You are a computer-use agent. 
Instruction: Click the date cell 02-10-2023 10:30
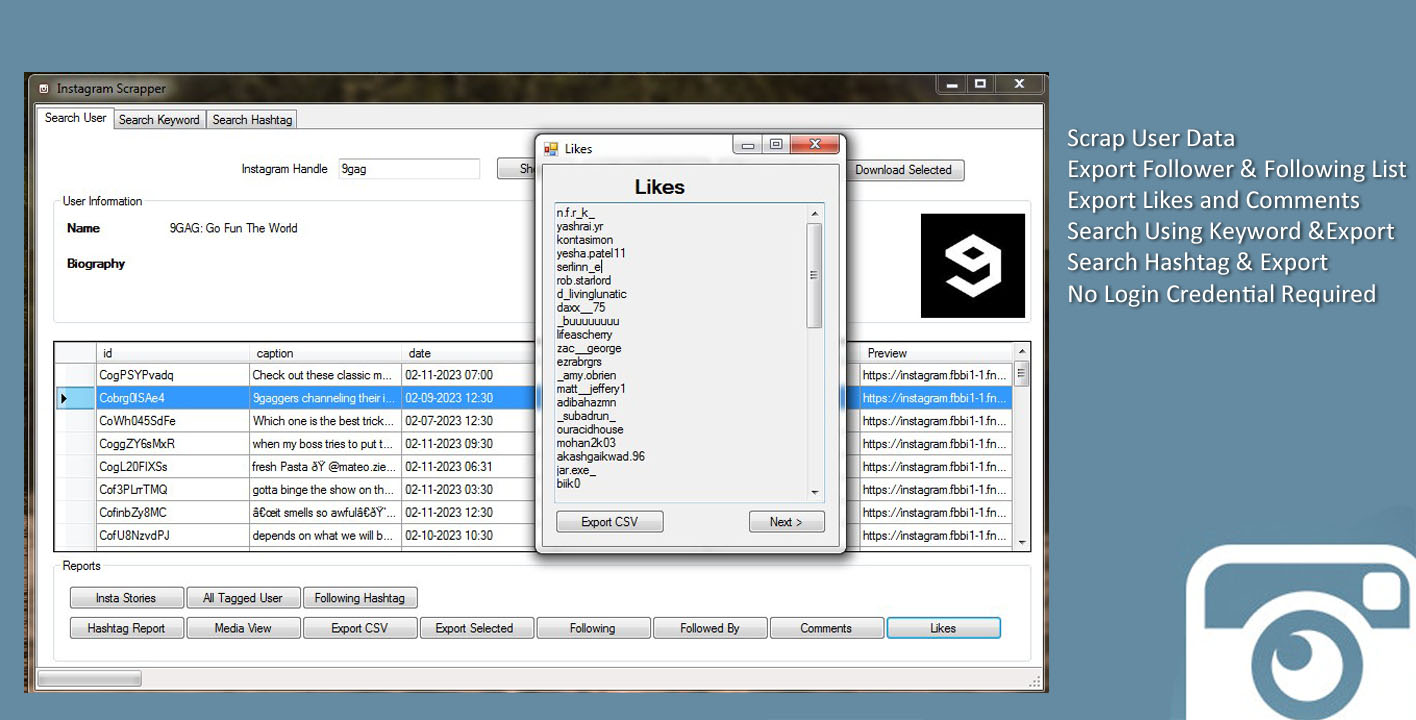[x=450, y=536]
